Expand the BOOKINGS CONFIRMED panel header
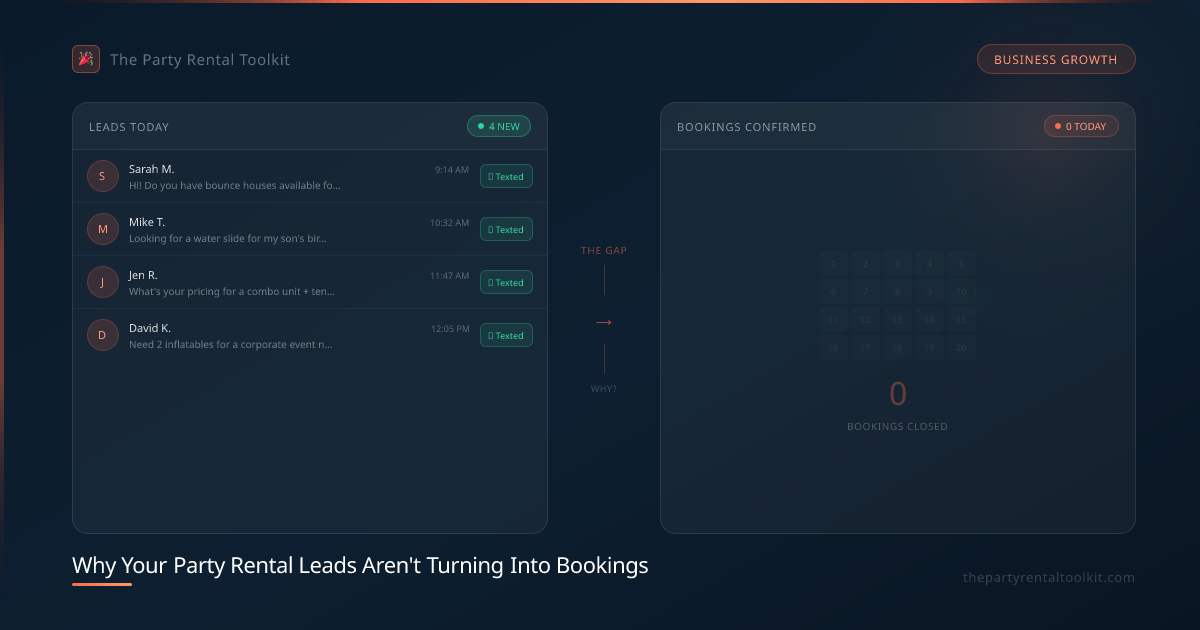 point(747,127)
